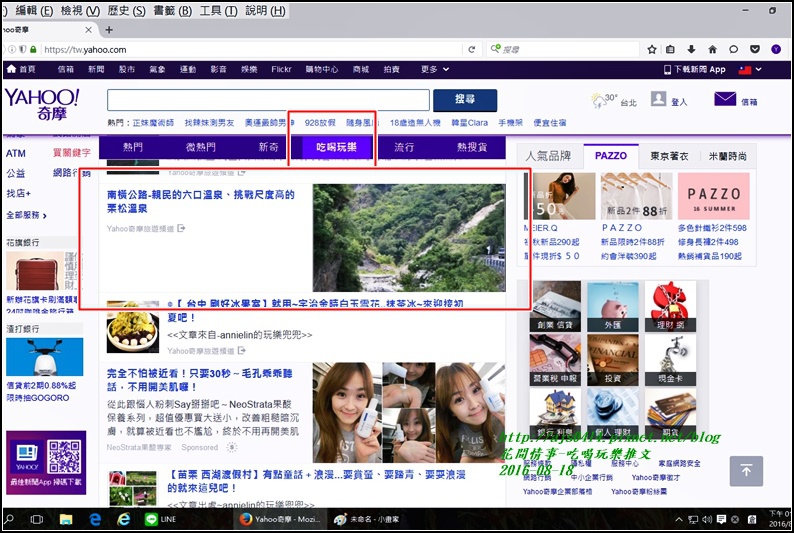The width and height of the screenshot is (794, 533).
Task: Switch to the 流行 tab
Action: click(x=404, y=147)
